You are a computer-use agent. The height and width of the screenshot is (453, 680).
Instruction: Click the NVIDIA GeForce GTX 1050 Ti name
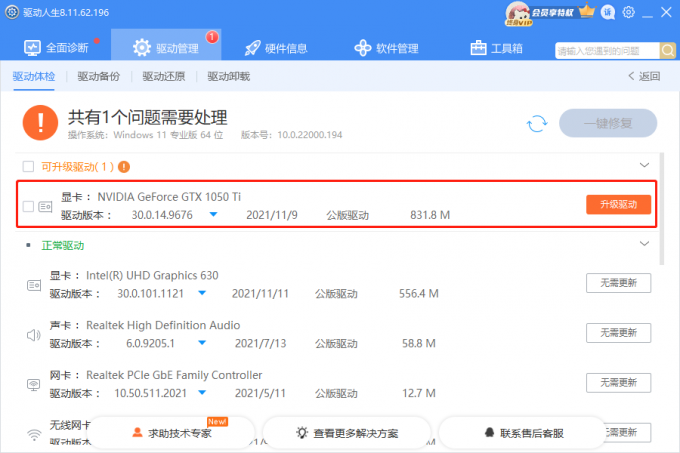tap(169, 197)
